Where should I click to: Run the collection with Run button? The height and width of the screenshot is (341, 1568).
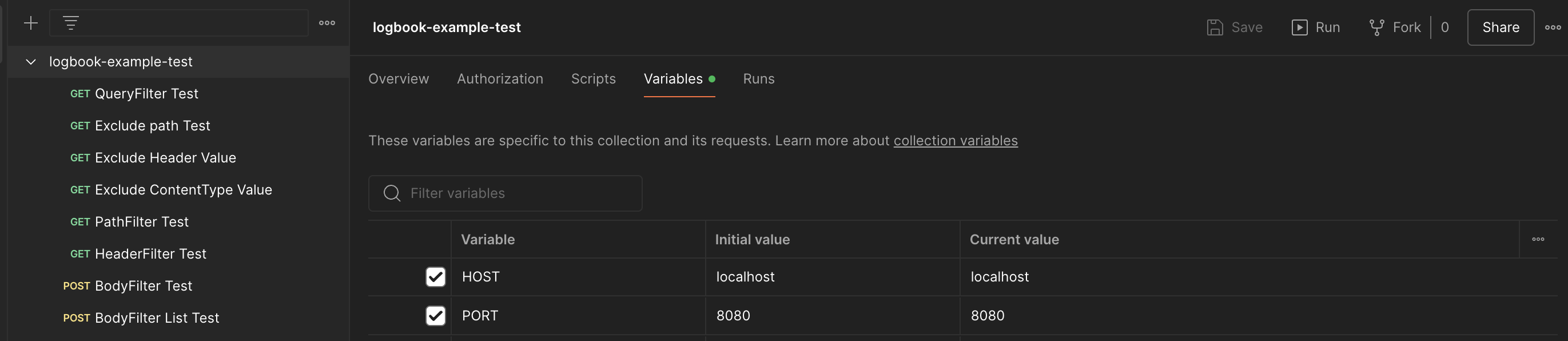(x=1315, y=27)
